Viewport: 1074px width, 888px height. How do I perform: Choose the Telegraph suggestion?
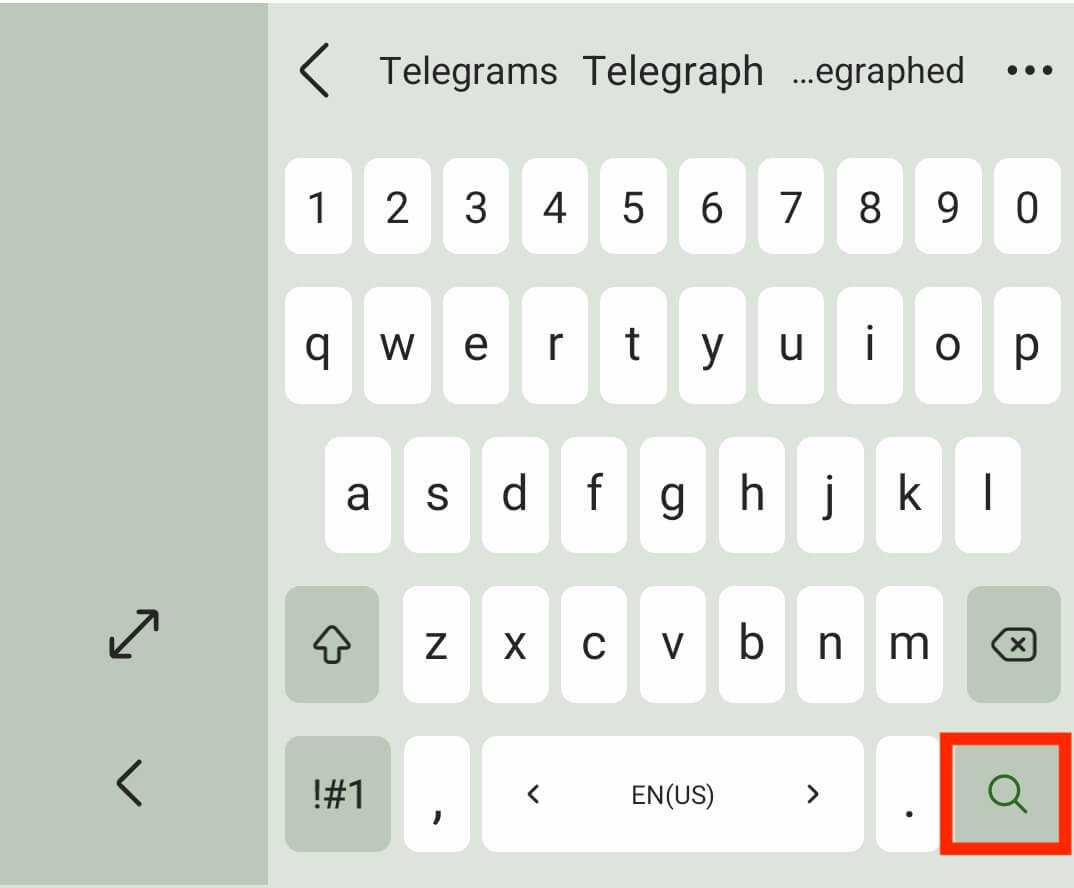(673, 72)
